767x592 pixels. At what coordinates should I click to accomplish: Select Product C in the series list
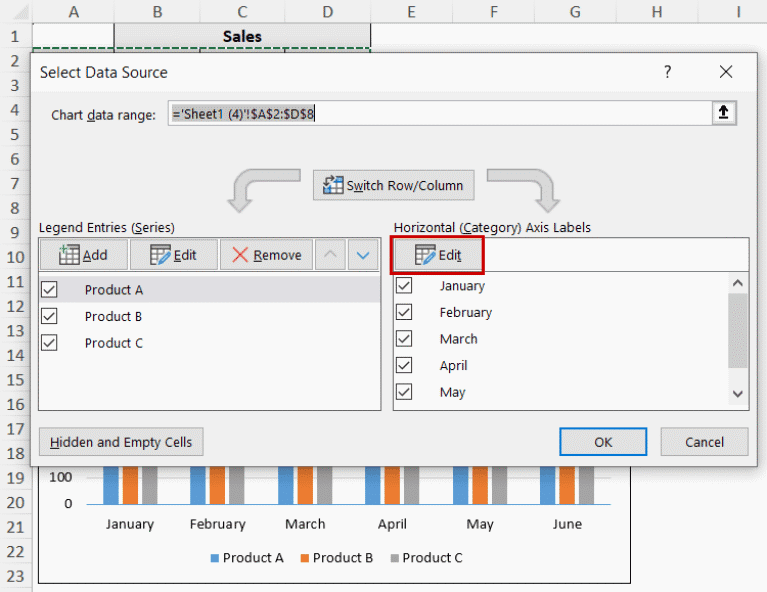(113, 343)
